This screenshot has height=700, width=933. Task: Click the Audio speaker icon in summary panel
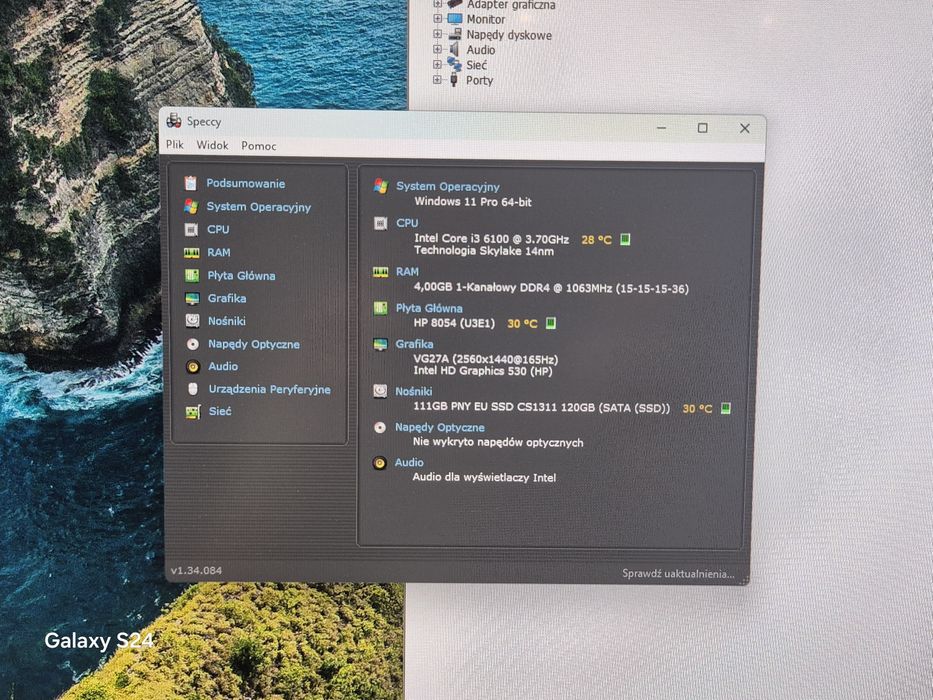coord(379,462)
